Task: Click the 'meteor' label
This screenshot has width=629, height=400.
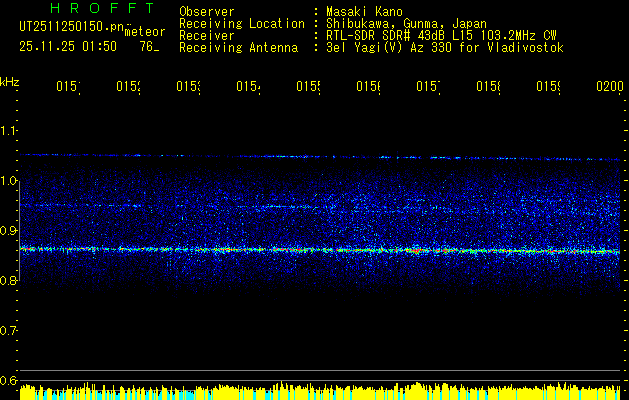Action: pyautogui.click(x=145, y=32)
